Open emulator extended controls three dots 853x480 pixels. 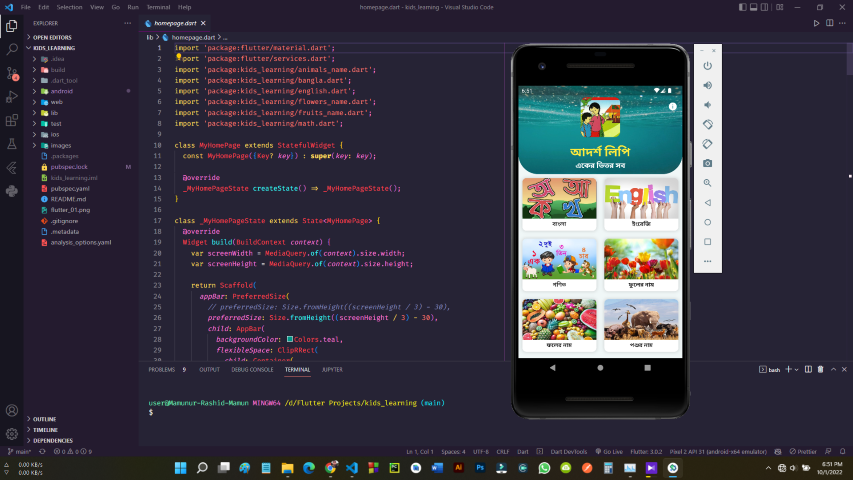(707, 261)
